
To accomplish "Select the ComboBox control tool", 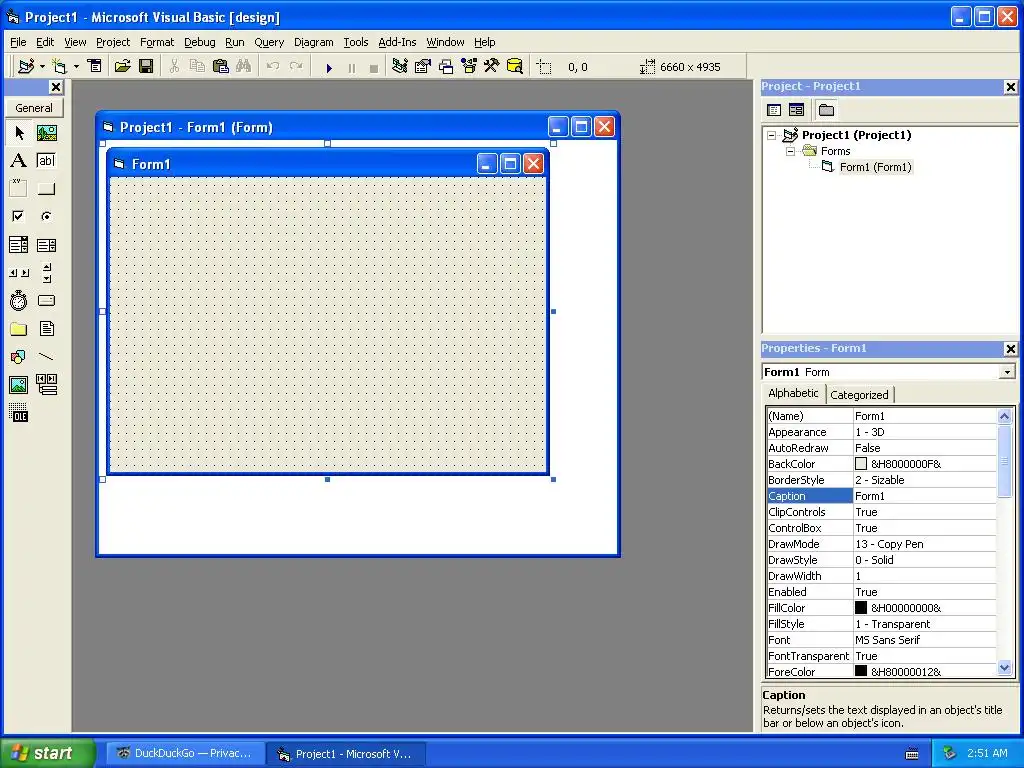I will (x=19, y=245).
